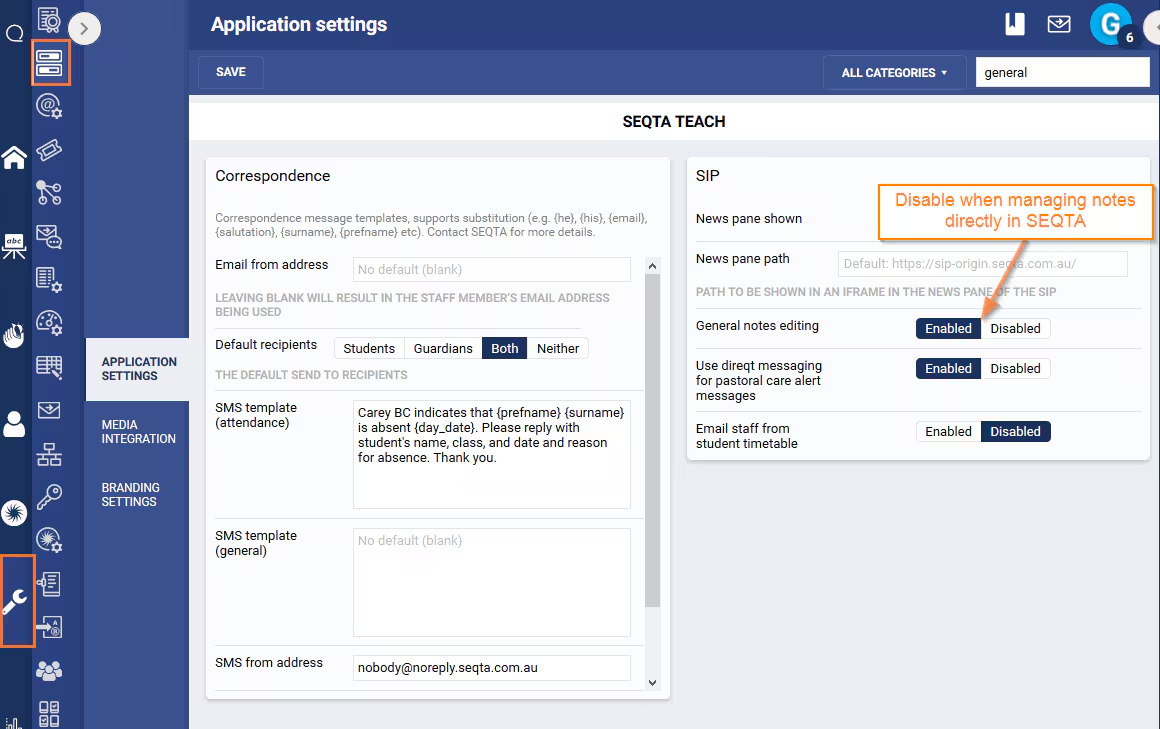
Task: Open the mail envelope icon in header
Action: [x=1059, y=24]
